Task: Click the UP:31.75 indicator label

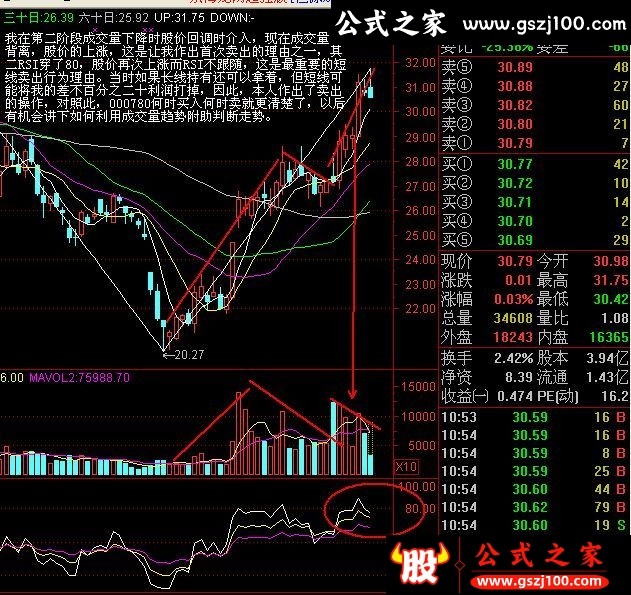Action: coord(179,18)
